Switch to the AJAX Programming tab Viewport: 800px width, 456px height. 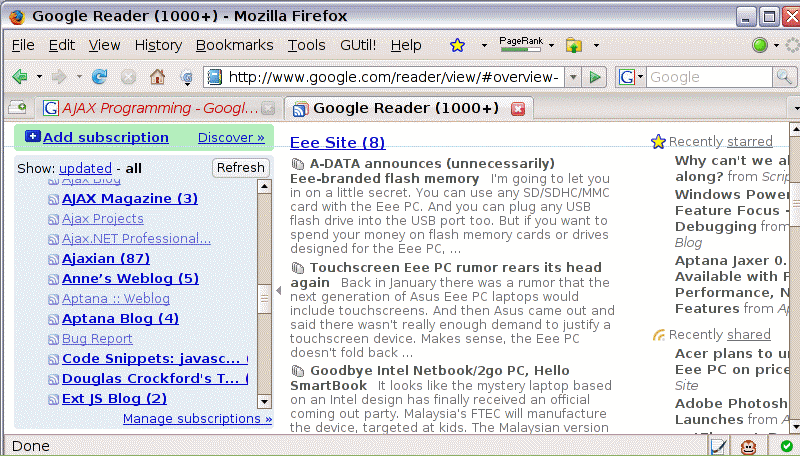159,108
